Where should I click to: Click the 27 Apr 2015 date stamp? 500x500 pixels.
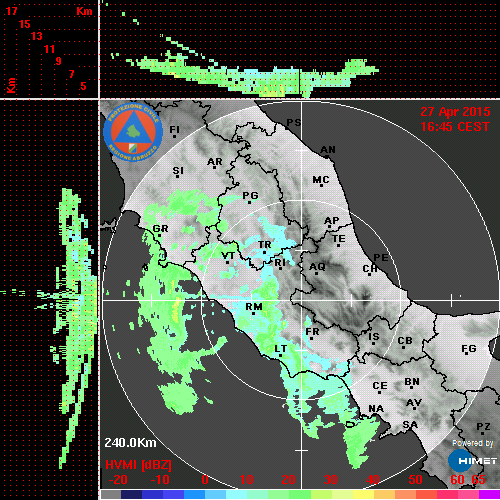(455, 112)
